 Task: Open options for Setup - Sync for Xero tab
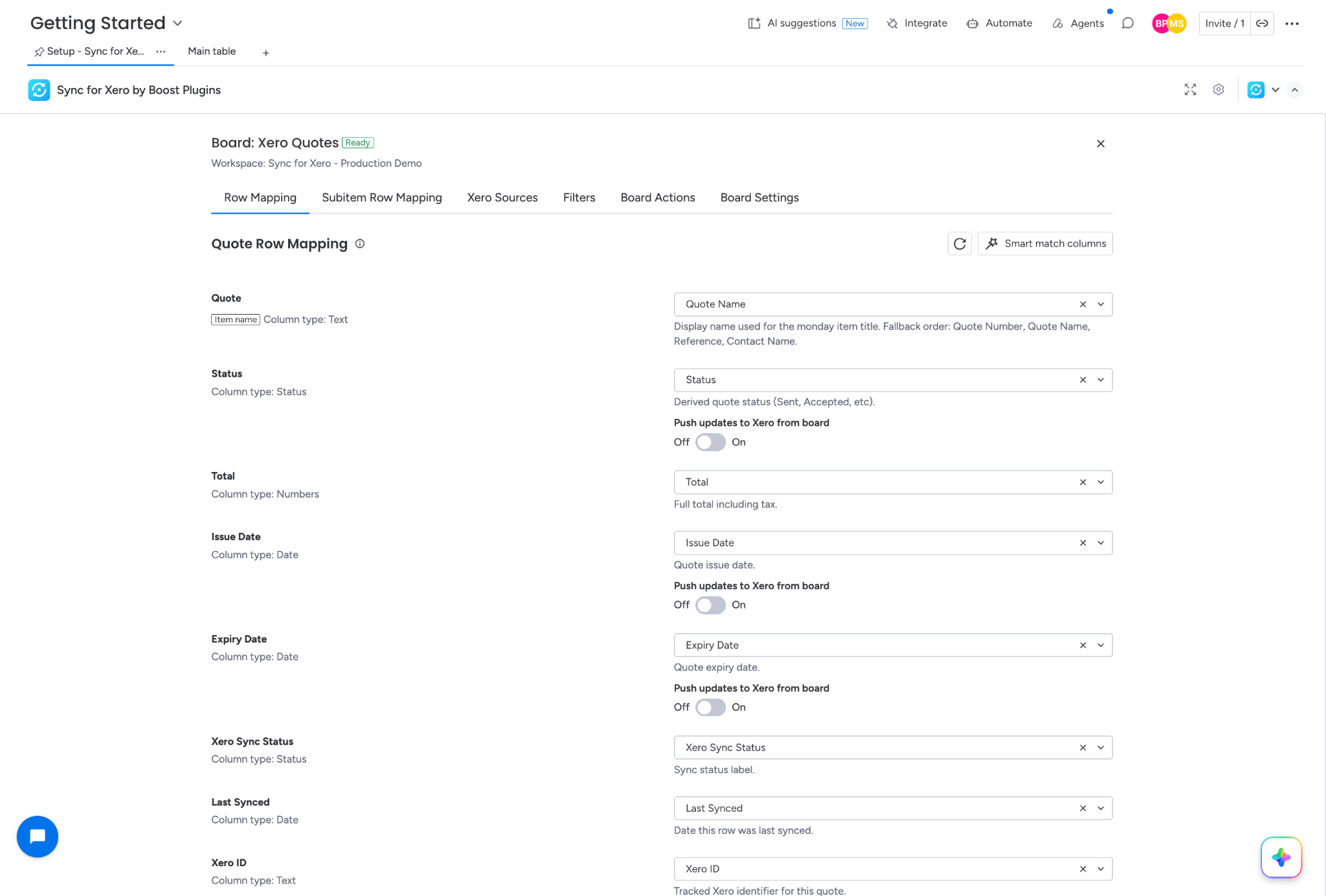click(x=161, y=51)
